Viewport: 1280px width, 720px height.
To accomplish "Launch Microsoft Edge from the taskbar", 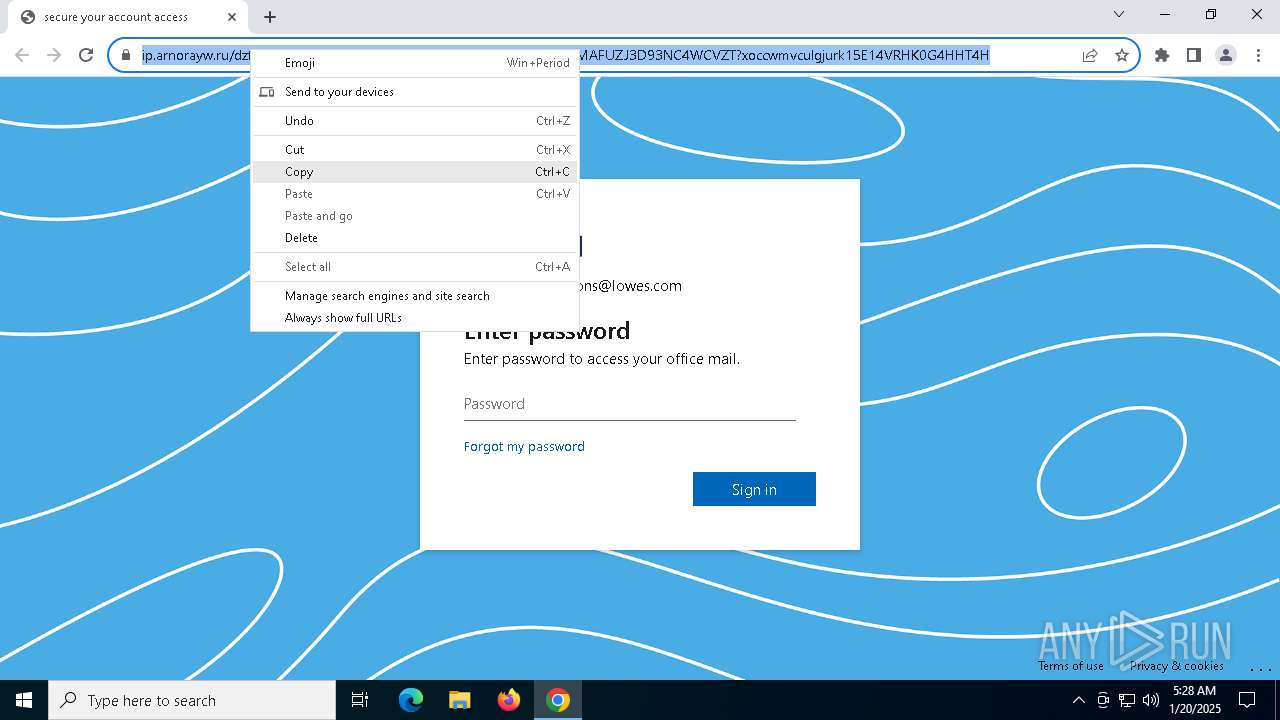I will (411, 700).
